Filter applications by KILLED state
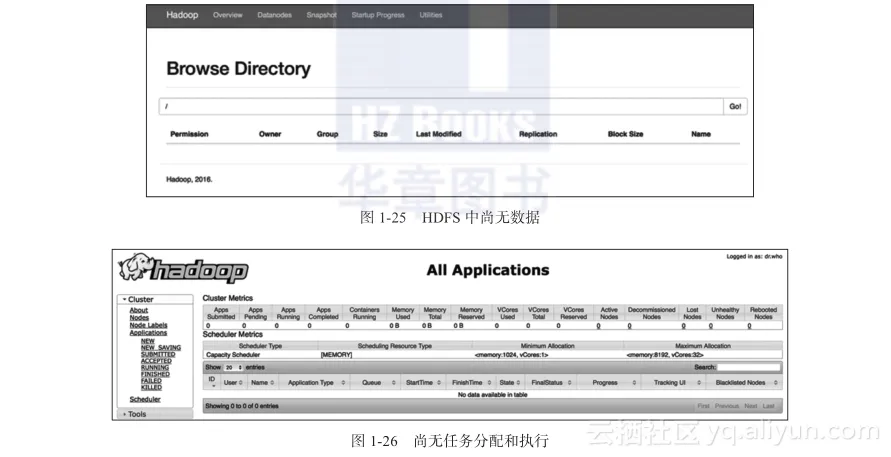Image resolution: width=891 pixels, height=457 pixels. click(151, 388)
